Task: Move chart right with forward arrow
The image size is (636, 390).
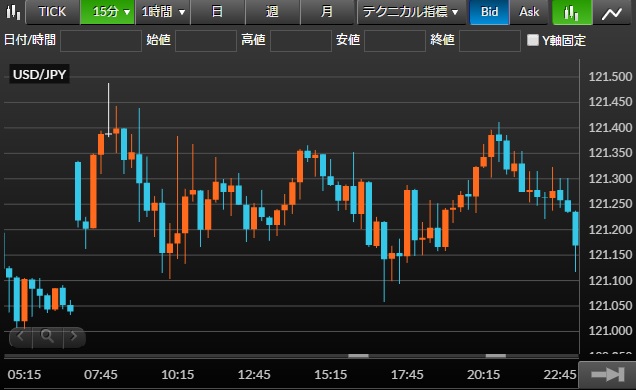Action: [x=74, y=336]
